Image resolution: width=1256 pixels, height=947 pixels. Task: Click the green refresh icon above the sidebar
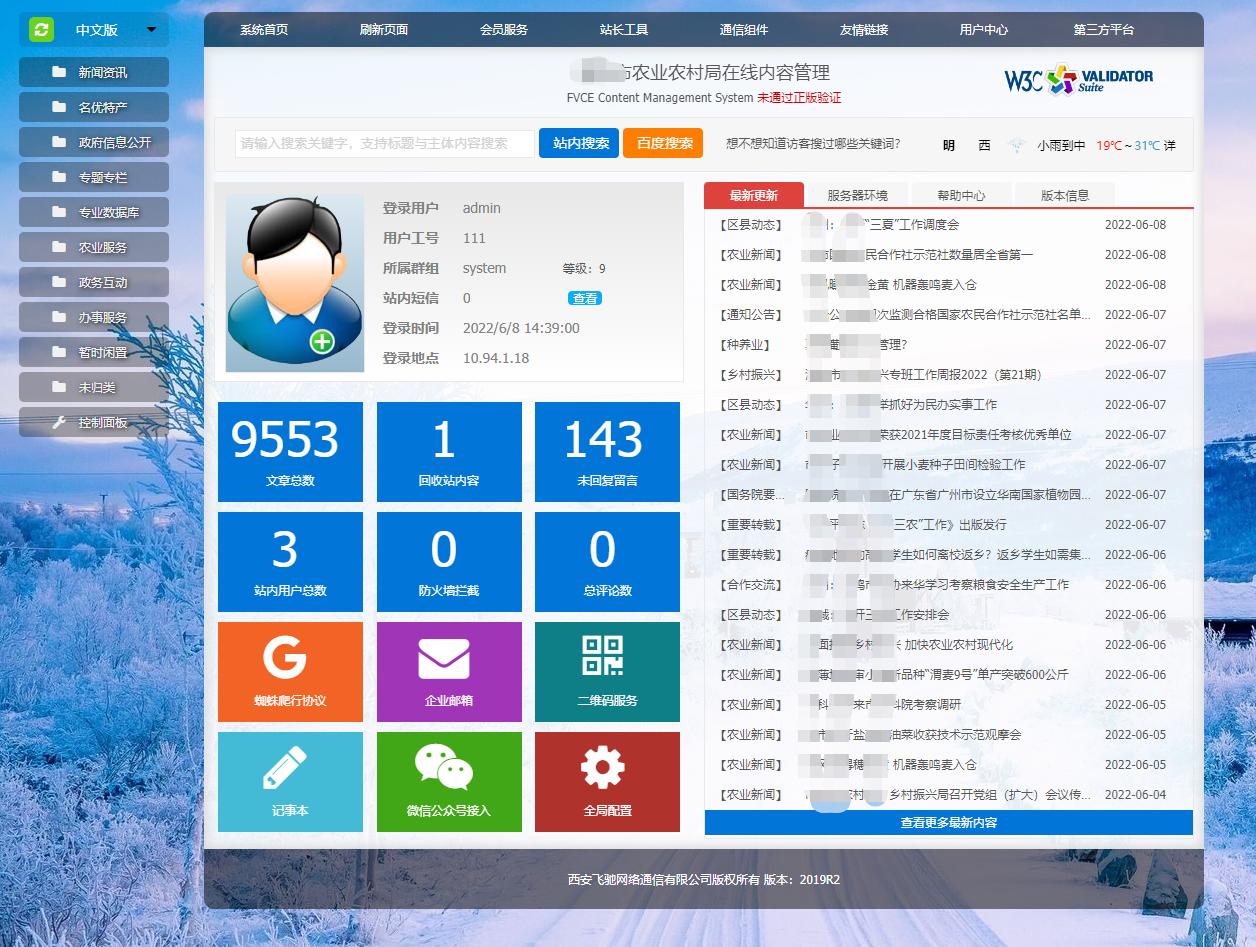tap(40, 30)
